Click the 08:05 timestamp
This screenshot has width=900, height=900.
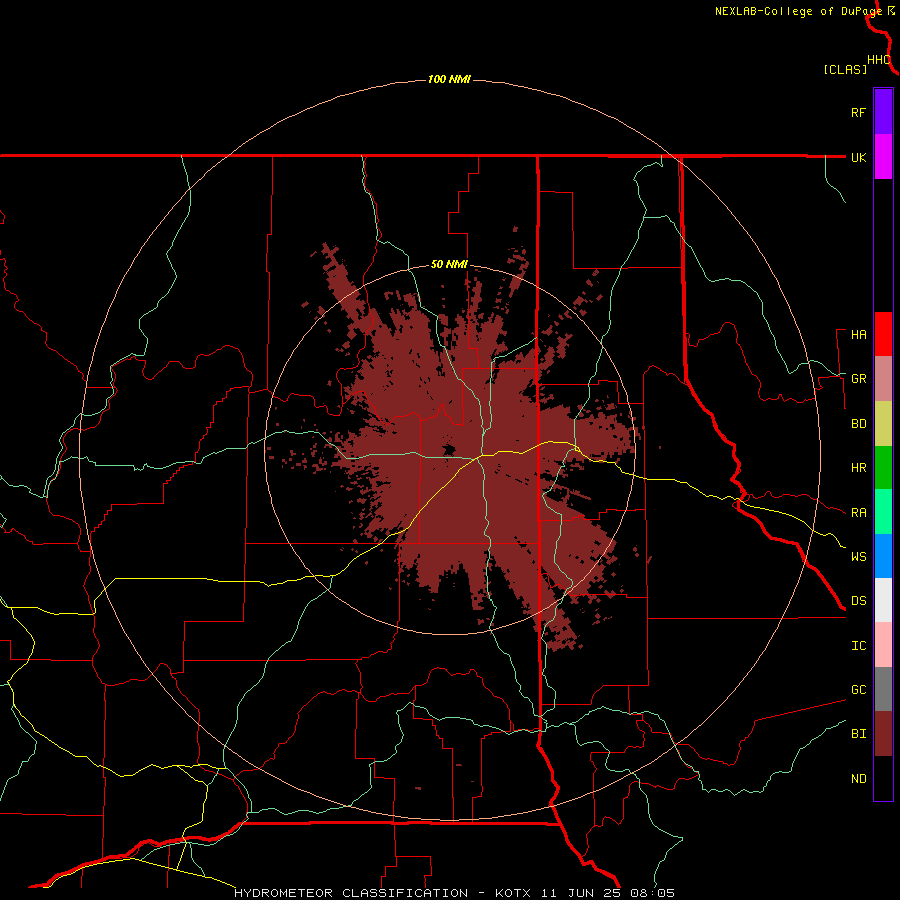[652, 893]
